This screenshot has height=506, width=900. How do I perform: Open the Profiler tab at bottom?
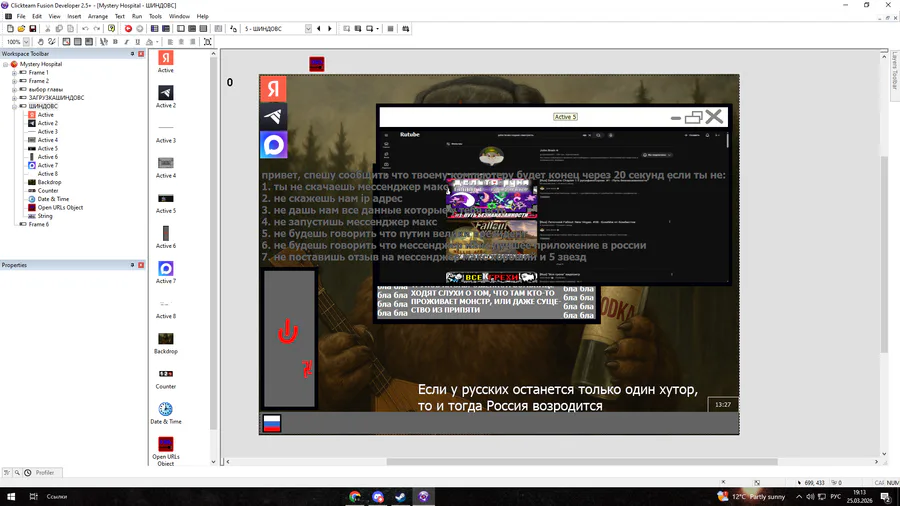pos(44,473)
